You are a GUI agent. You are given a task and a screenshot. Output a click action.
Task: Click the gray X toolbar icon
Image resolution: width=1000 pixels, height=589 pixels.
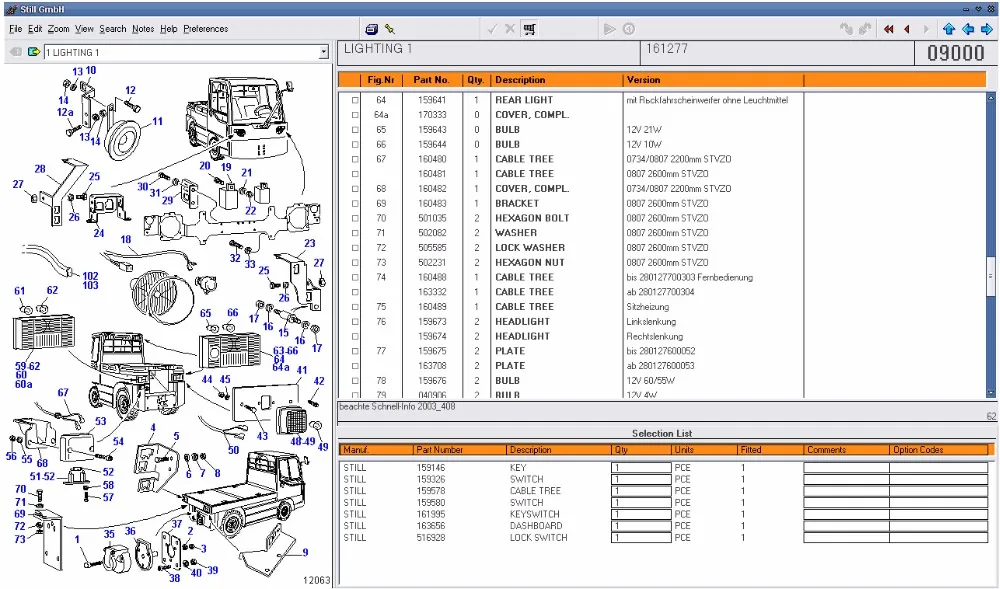510,29
